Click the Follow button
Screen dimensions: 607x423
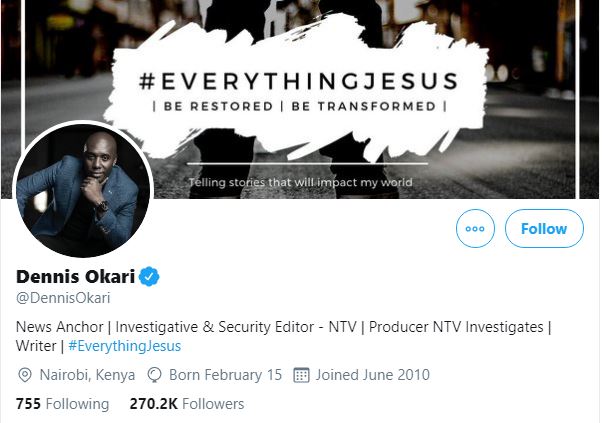[544, 229]
